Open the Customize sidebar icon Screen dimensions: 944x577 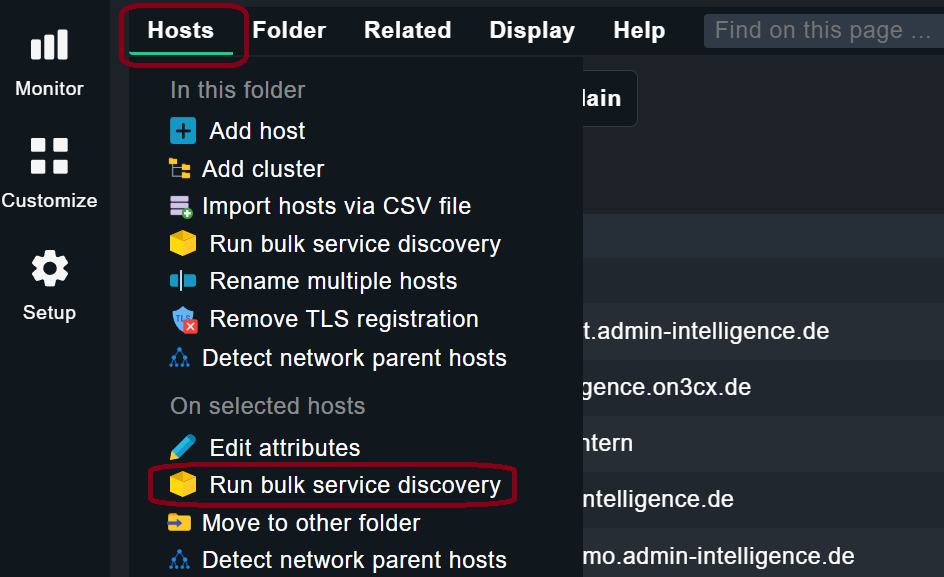49,157
